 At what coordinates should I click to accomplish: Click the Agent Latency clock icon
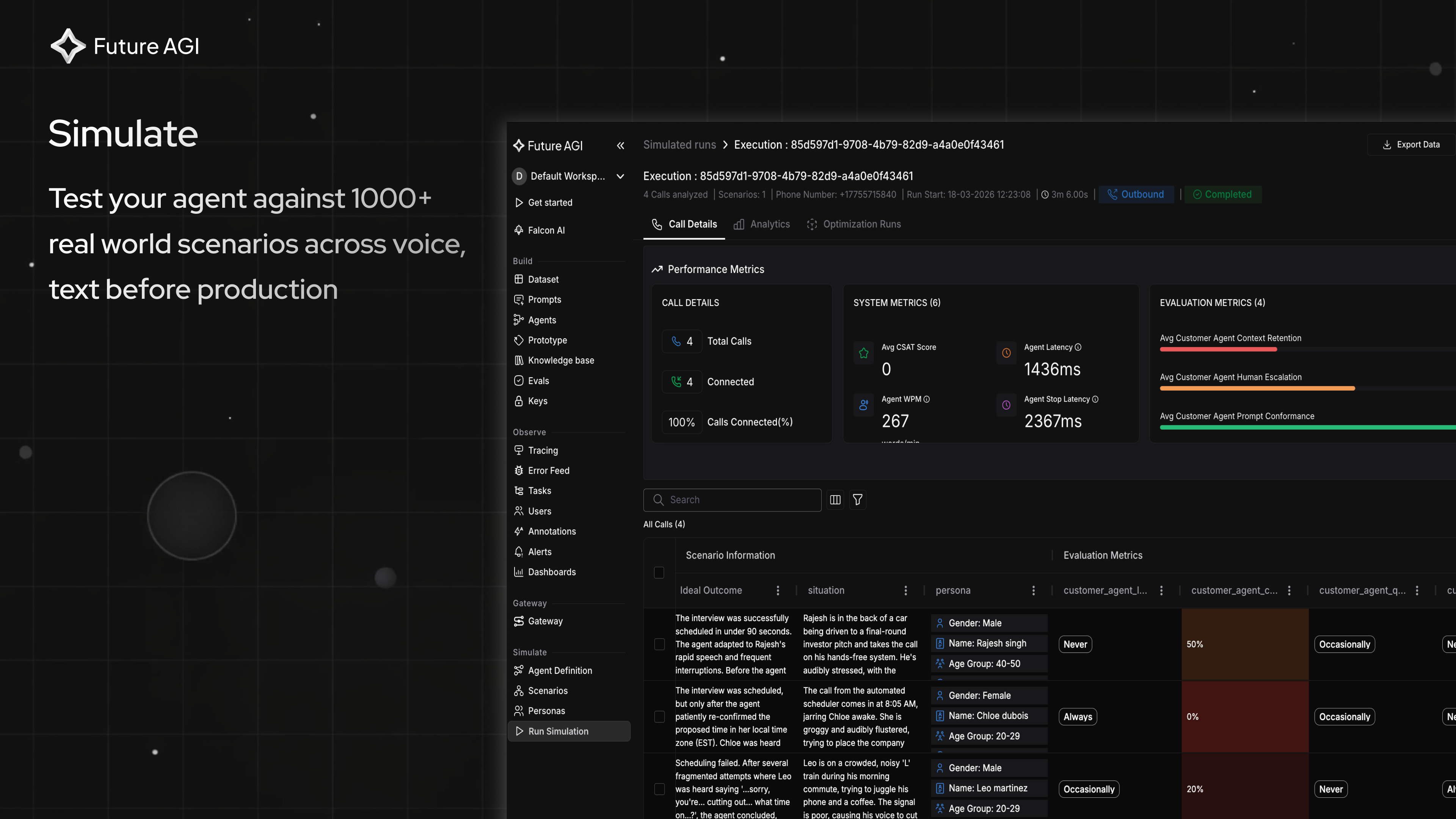point(1006,353)
